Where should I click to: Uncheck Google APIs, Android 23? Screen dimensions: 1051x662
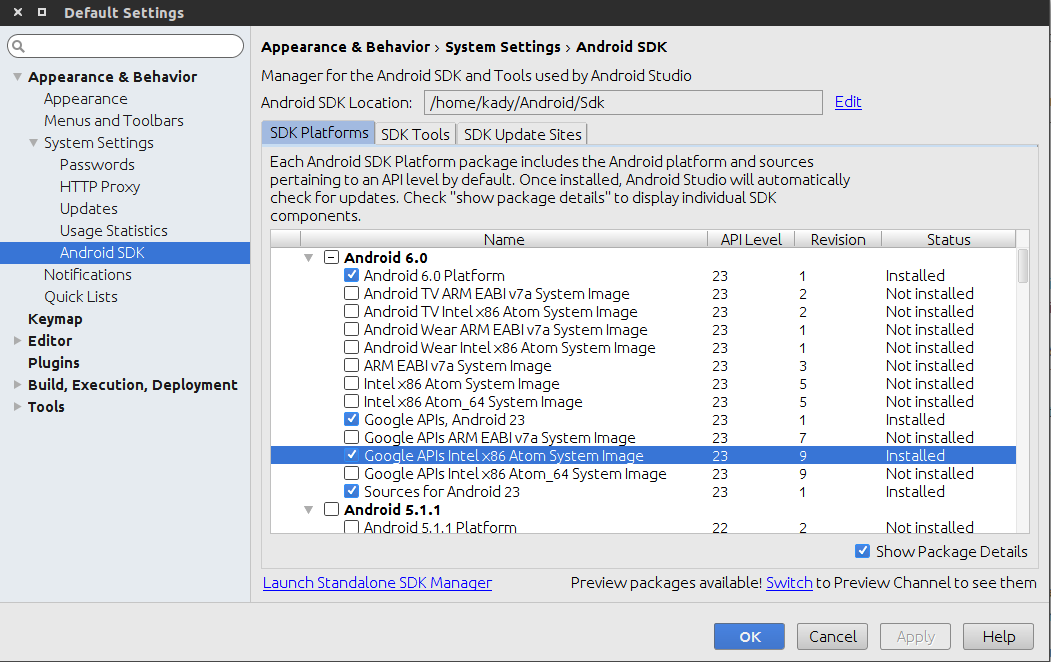pyautogui.click(x=351, y=419)
